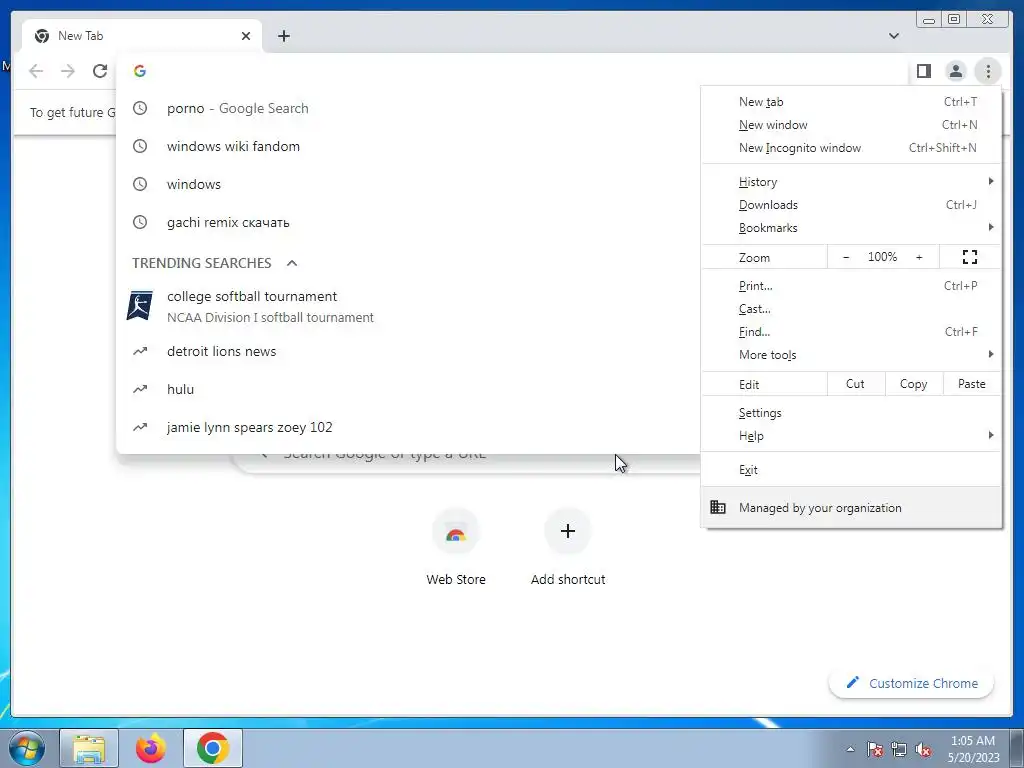Open a new tab with the plus icon

click(284, 36)
